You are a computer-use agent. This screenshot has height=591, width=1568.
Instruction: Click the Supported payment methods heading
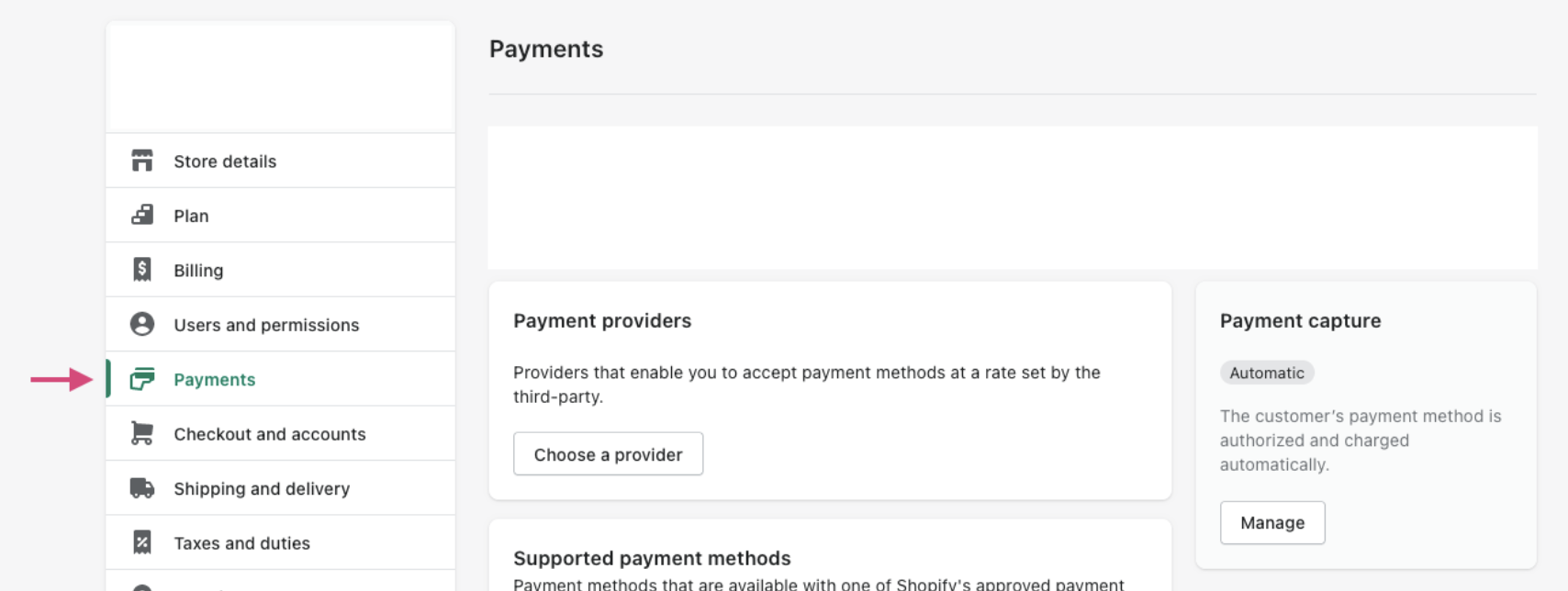(652, 558)
